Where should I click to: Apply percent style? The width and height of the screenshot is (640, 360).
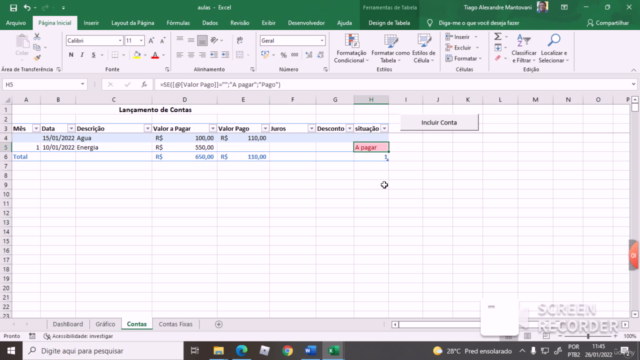click(x=284, y=55)
